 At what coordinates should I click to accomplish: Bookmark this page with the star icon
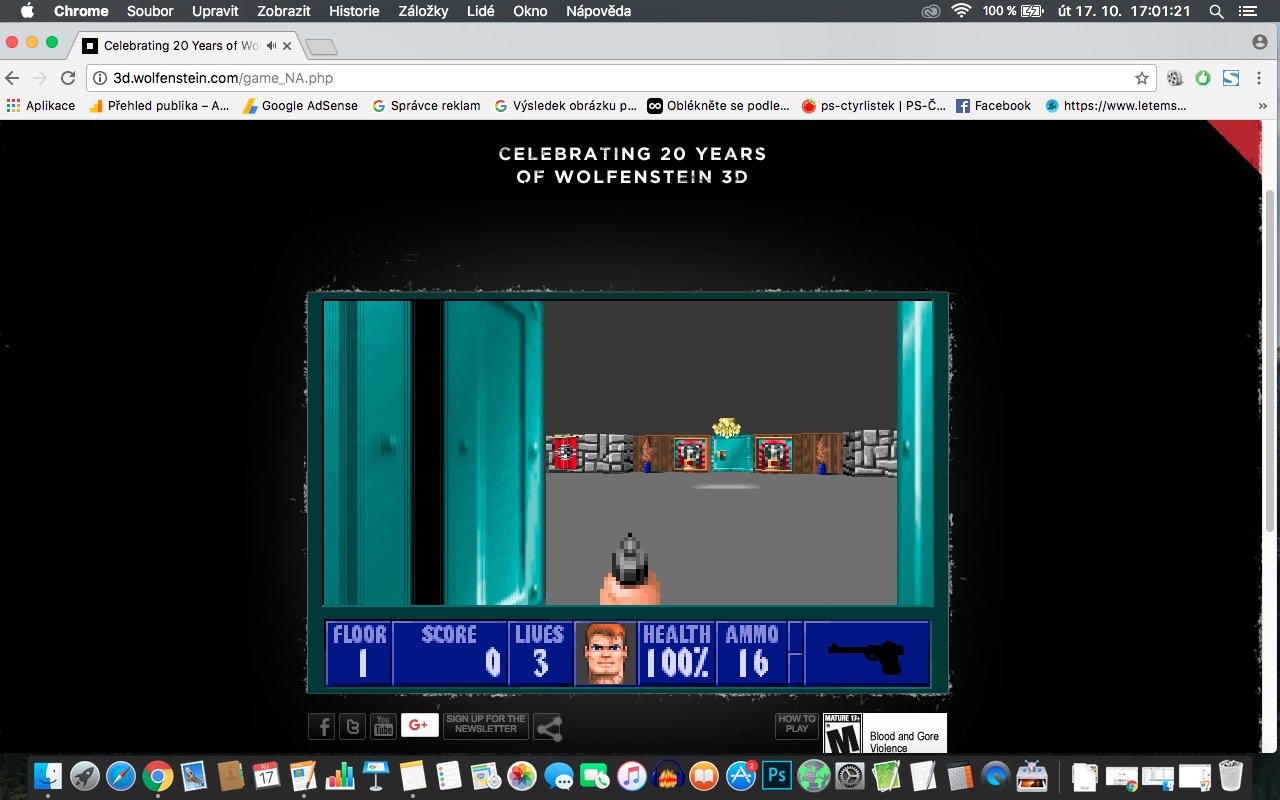click(1141, 78)
